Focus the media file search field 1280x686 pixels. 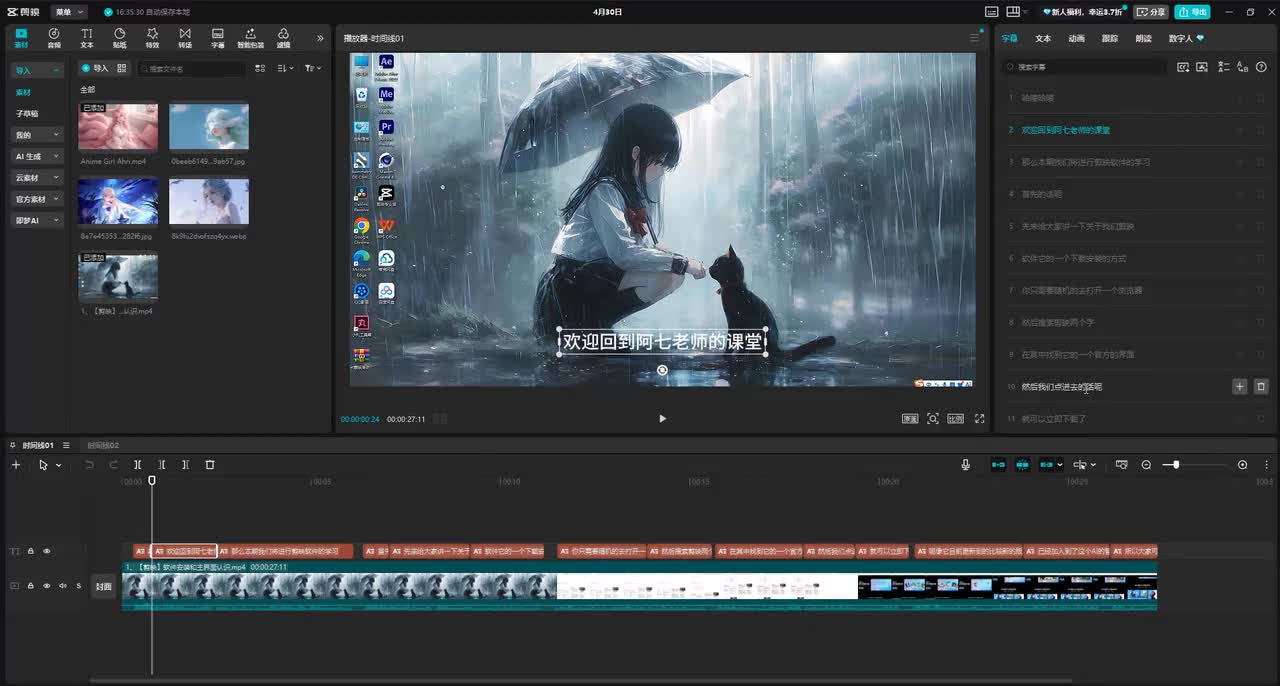pyautogui.click(x=191, y=69)
